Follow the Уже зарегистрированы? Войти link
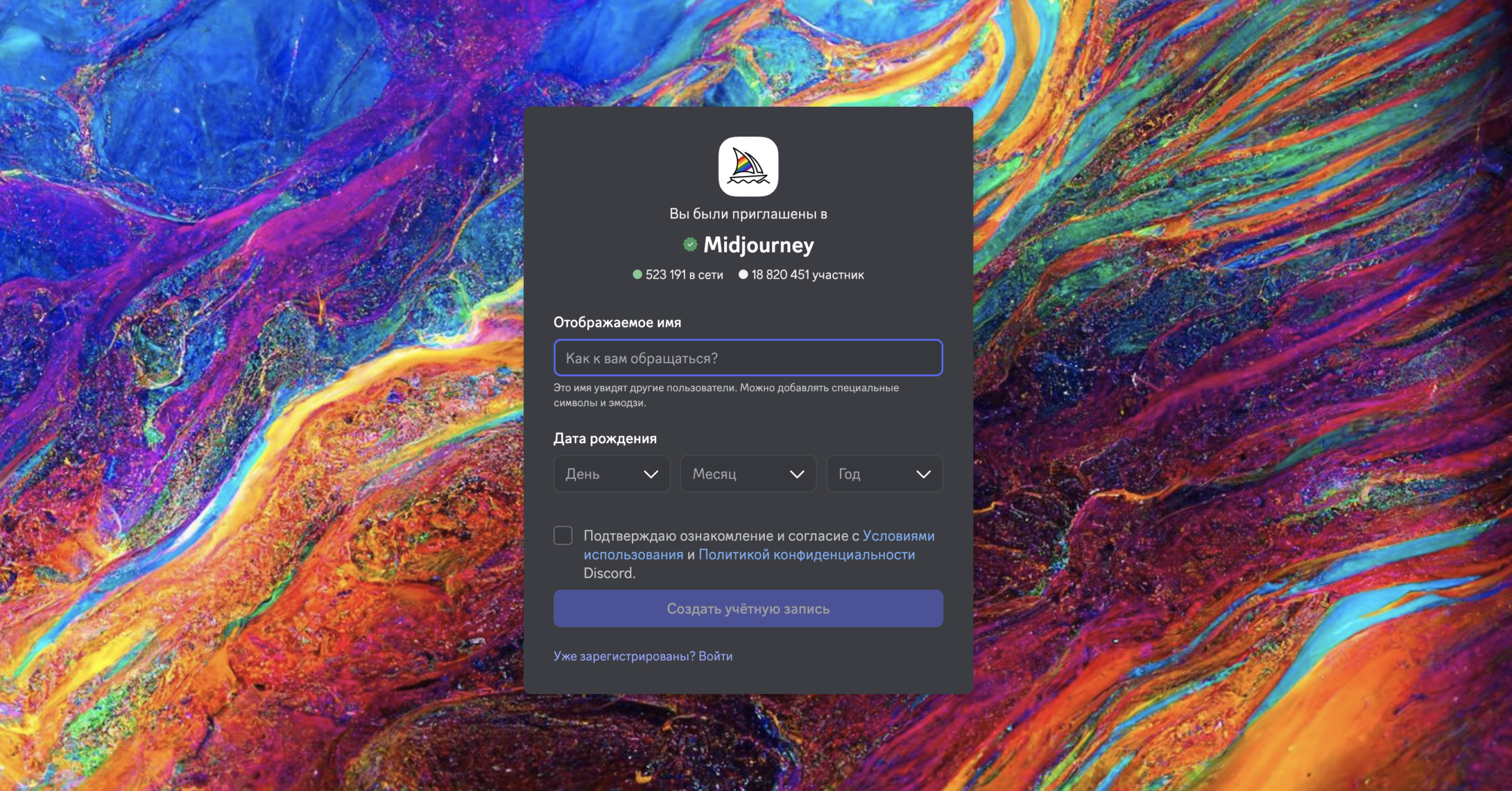Viewport: 1512px width, 791px height. pos(643,656)
